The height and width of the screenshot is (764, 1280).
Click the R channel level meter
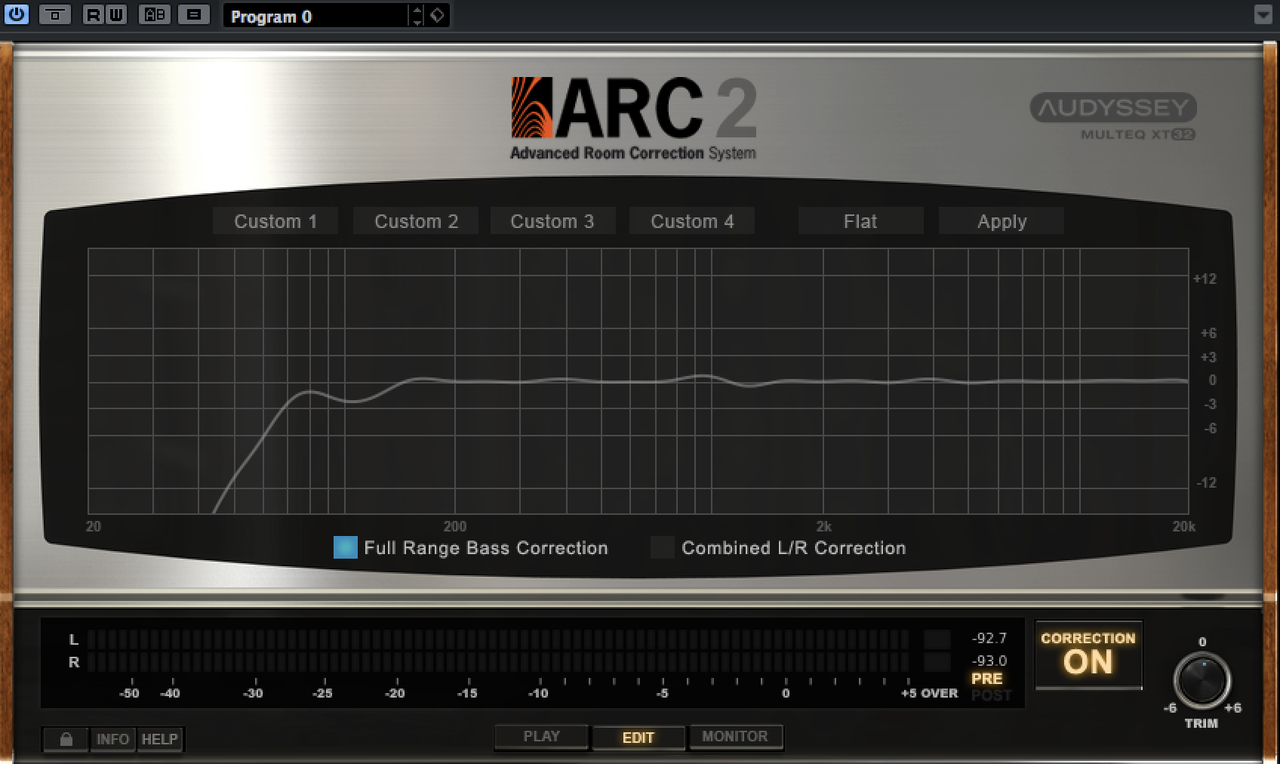coord(498,661)
